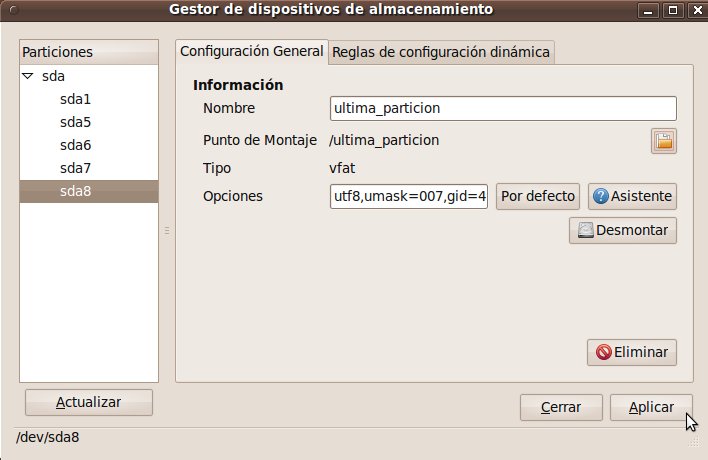Screen dimensions: 708x460
Task: Close dialog with Cerrar button
Action: (561, 407)
